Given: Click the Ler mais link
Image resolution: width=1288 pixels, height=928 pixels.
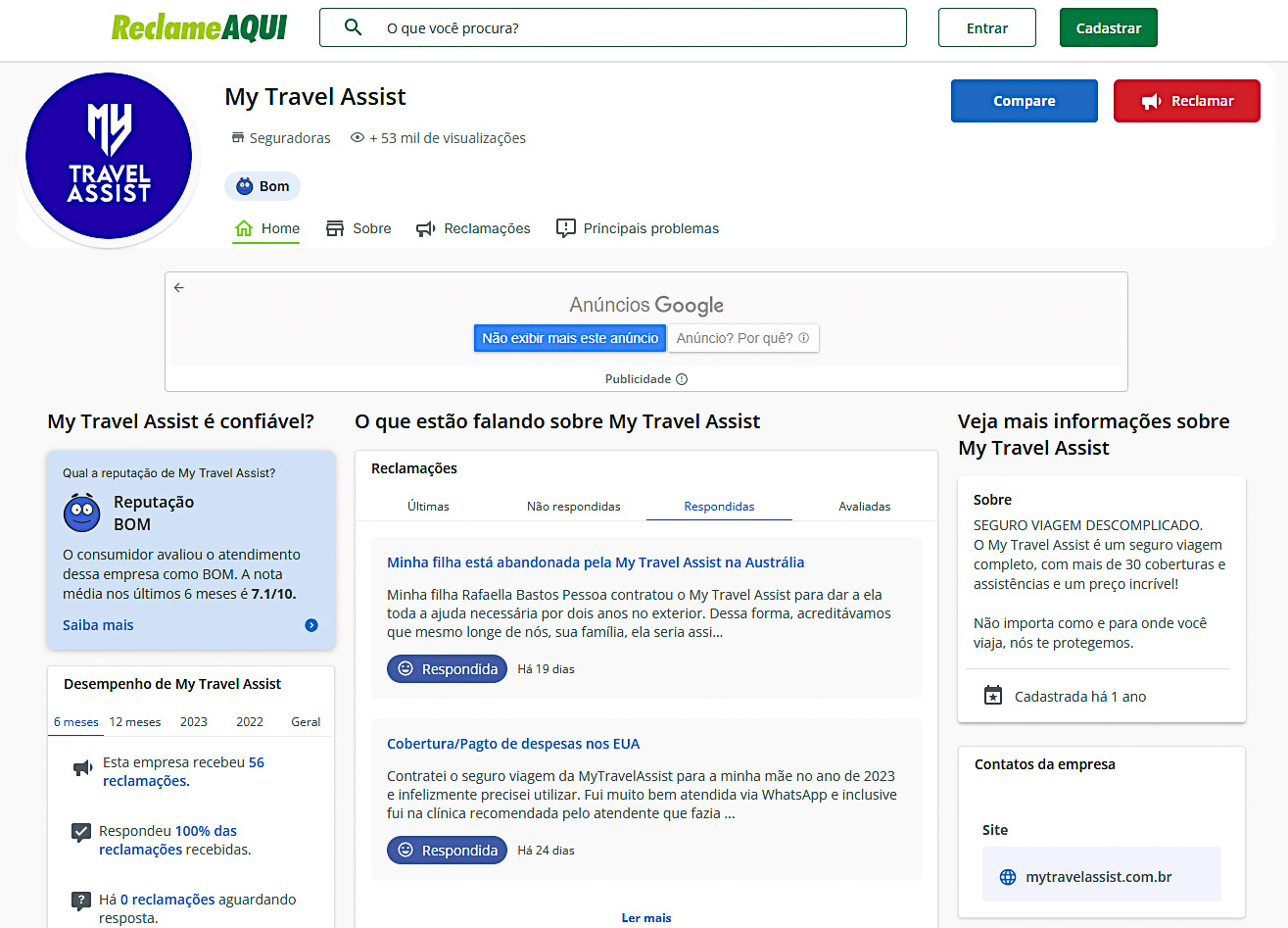Looking at the screenshot, I should 646,918.
